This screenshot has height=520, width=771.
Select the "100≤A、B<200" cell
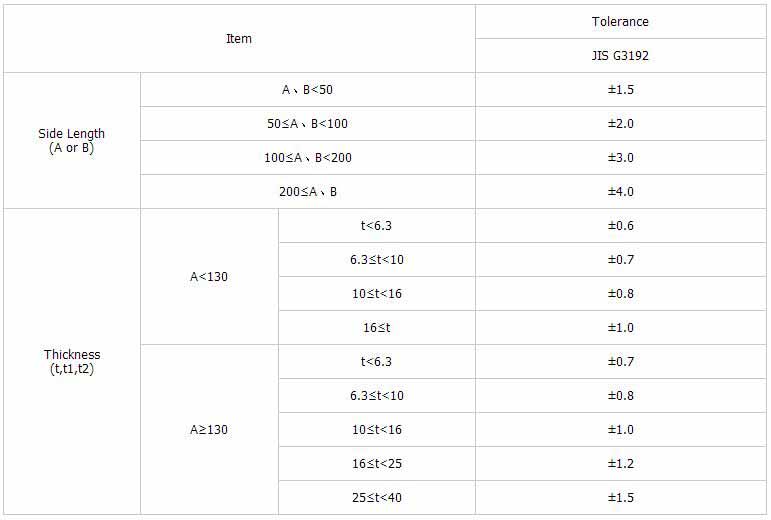click(x=307, y=158)
